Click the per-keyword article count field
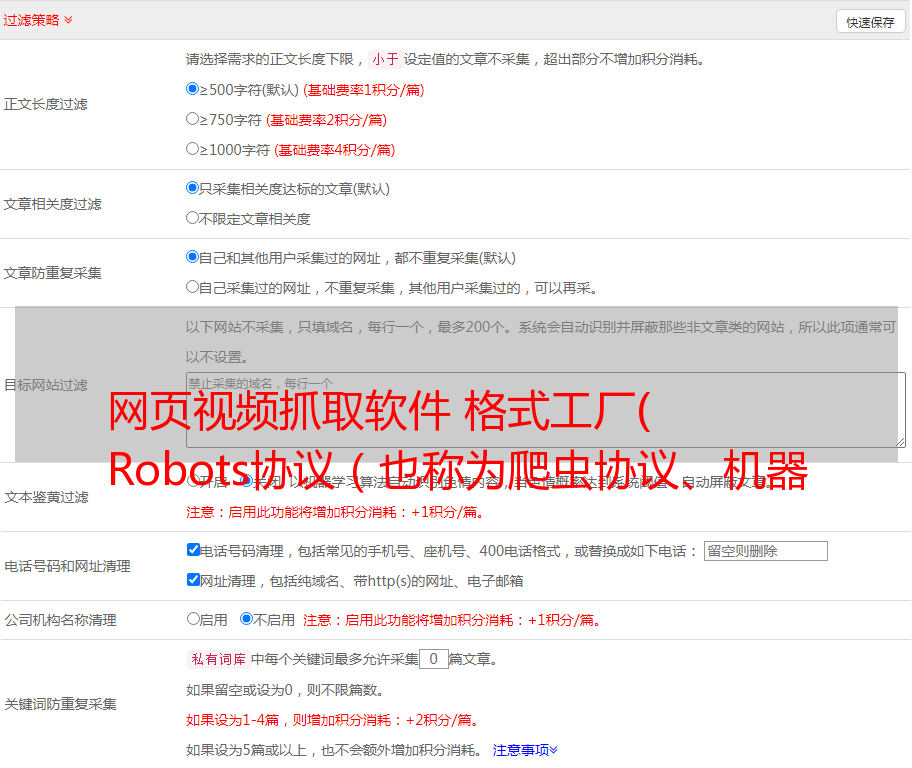 pos(433,659)
